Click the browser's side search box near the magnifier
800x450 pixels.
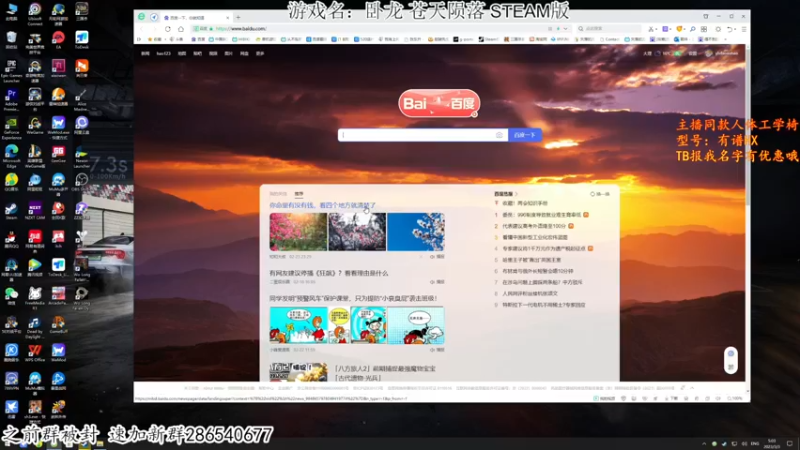(610, 29)
